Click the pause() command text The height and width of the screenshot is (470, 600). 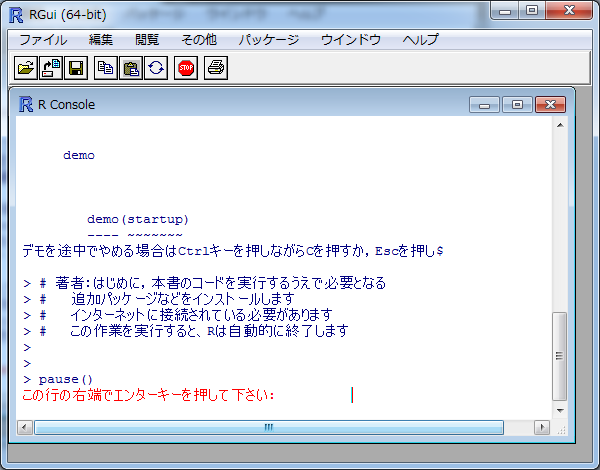point(65,379)
